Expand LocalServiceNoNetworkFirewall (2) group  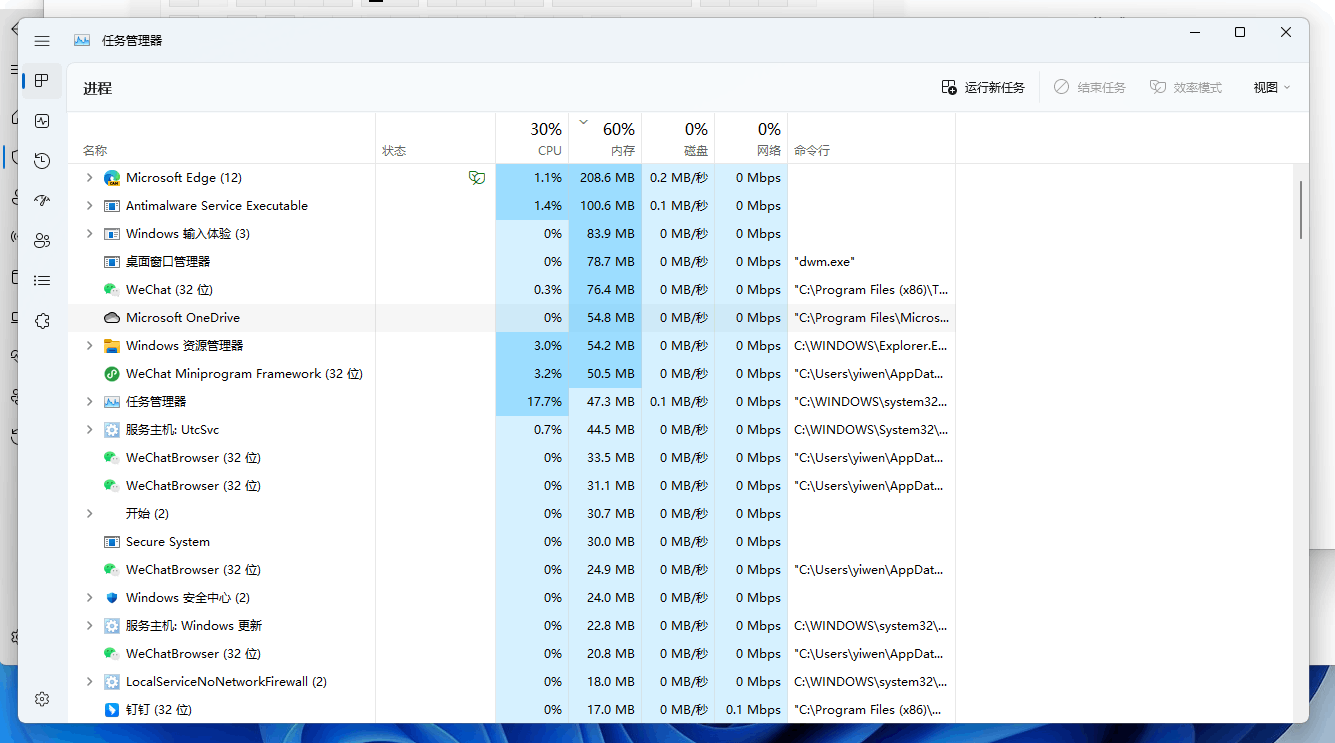coord(89,682)
